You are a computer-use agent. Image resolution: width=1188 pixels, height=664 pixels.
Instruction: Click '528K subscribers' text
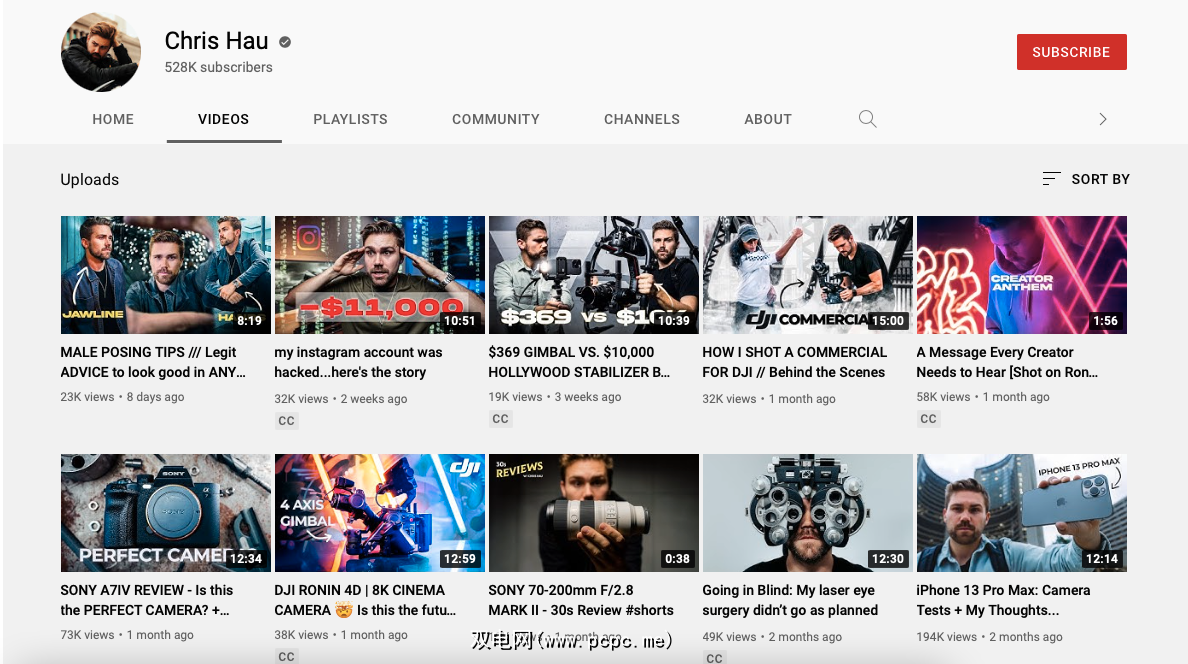[218, 67]
